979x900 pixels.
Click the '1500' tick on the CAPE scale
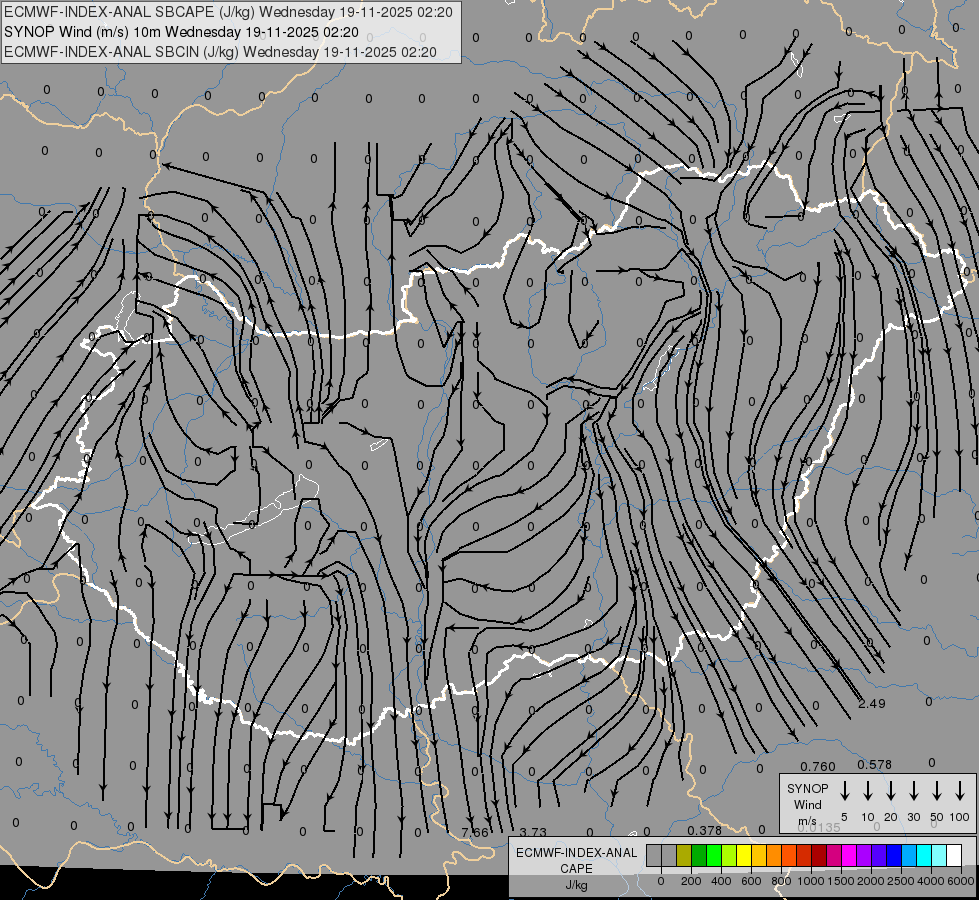click(x=841, y=881)
